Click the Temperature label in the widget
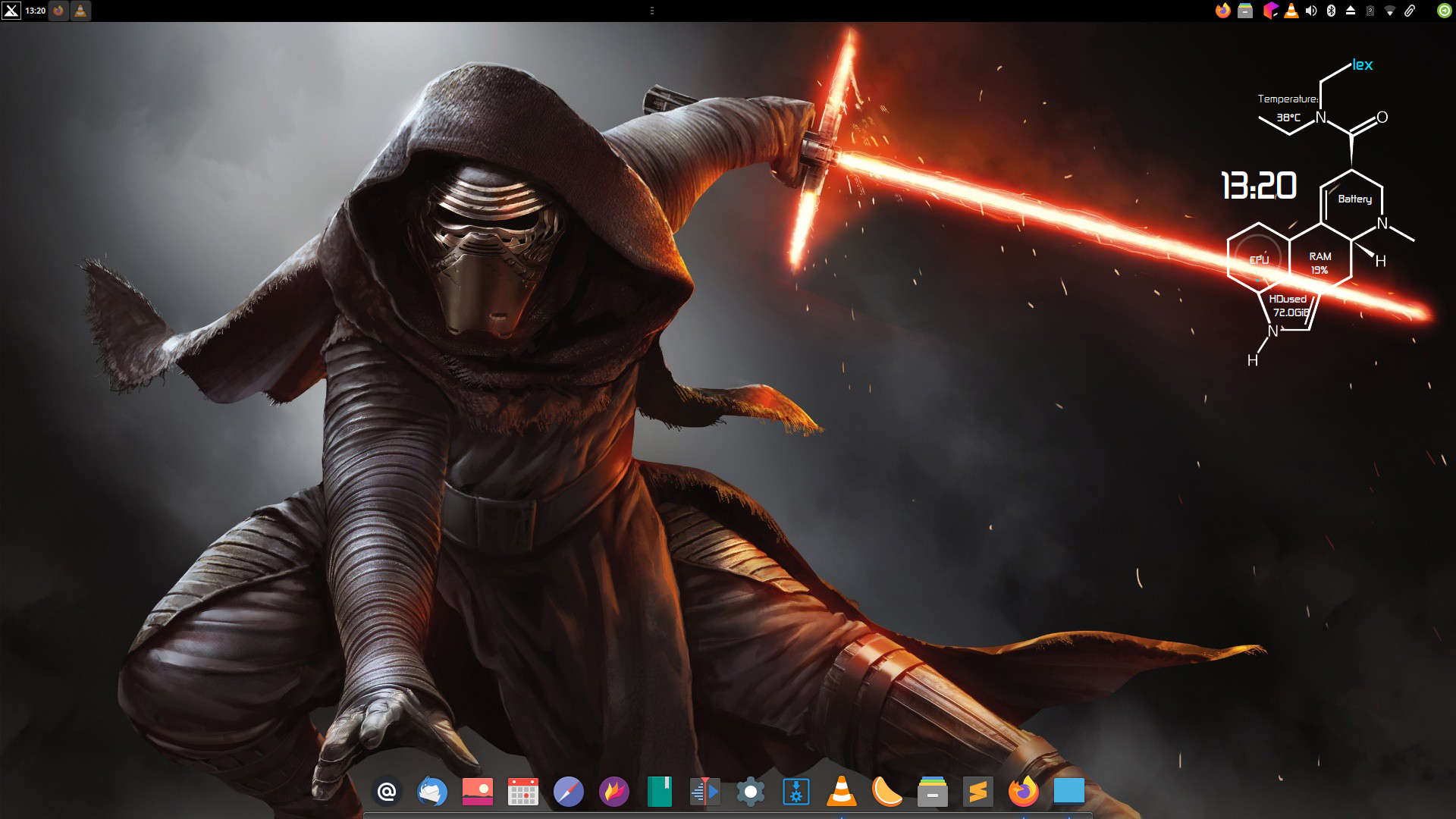1456x819 pixels. pyautogui.click(x=1288, y=99)
